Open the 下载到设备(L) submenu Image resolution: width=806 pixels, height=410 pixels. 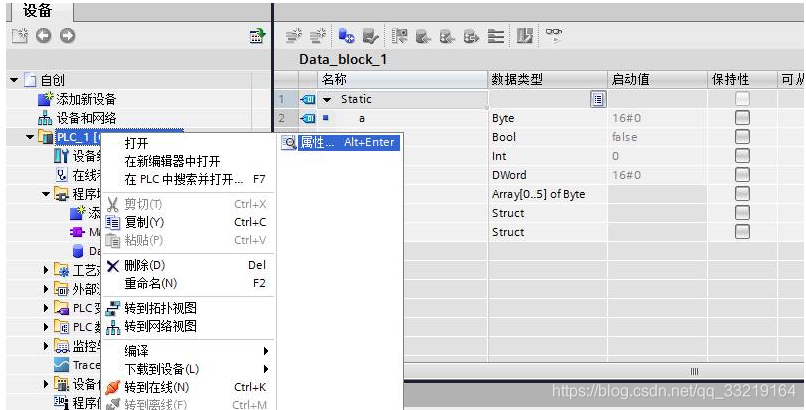(x=187, y=369)
